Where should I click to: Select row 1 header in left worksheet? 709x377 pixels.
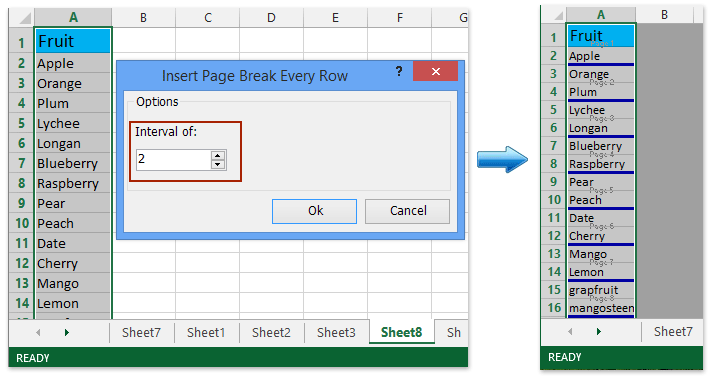[21, 41]
